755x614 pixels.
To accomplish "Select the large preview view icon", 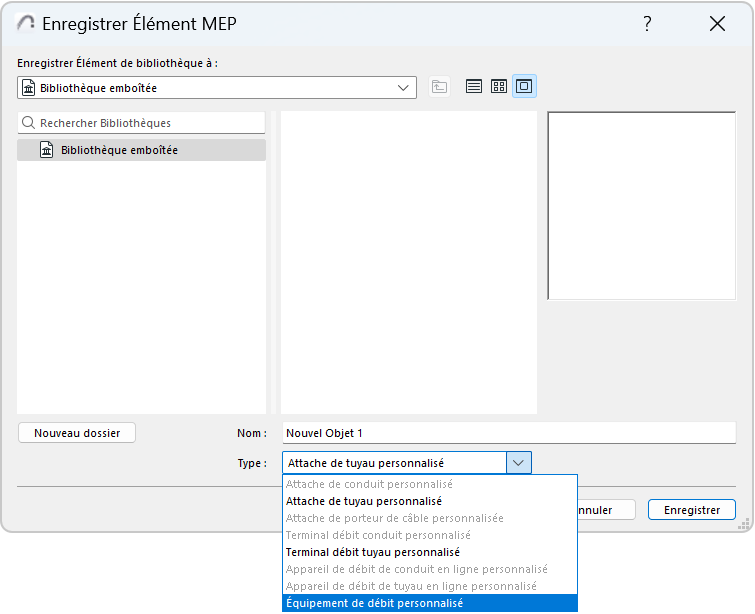I will coord(524,86).
